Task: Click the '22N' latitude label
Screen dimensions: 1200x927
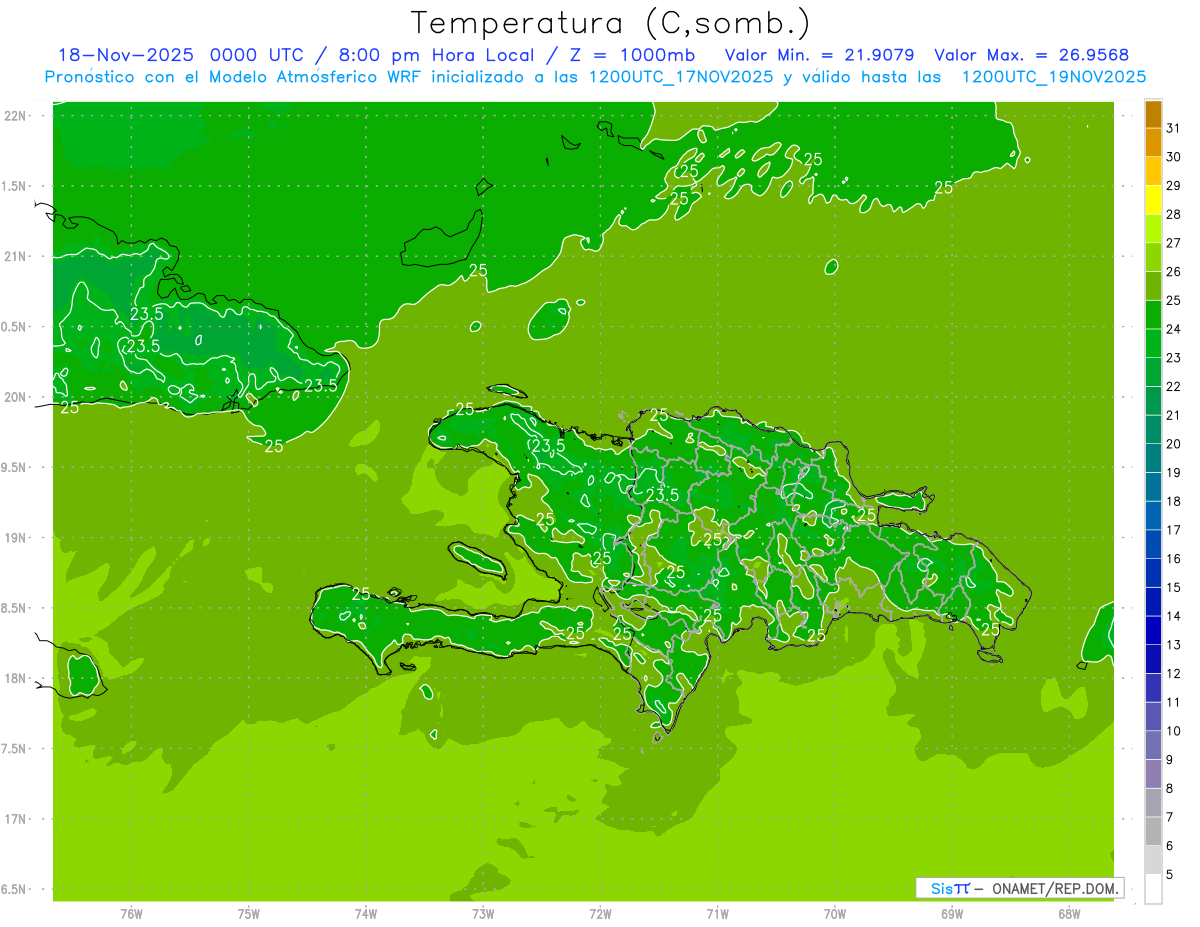Action: pos(16,116)
